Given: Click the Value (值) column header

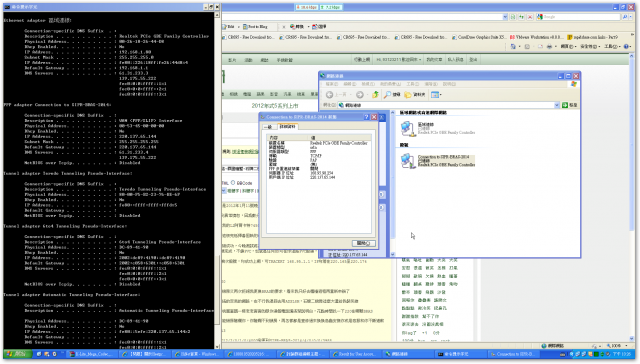Looking at the screenshot, I should (340, 138).
